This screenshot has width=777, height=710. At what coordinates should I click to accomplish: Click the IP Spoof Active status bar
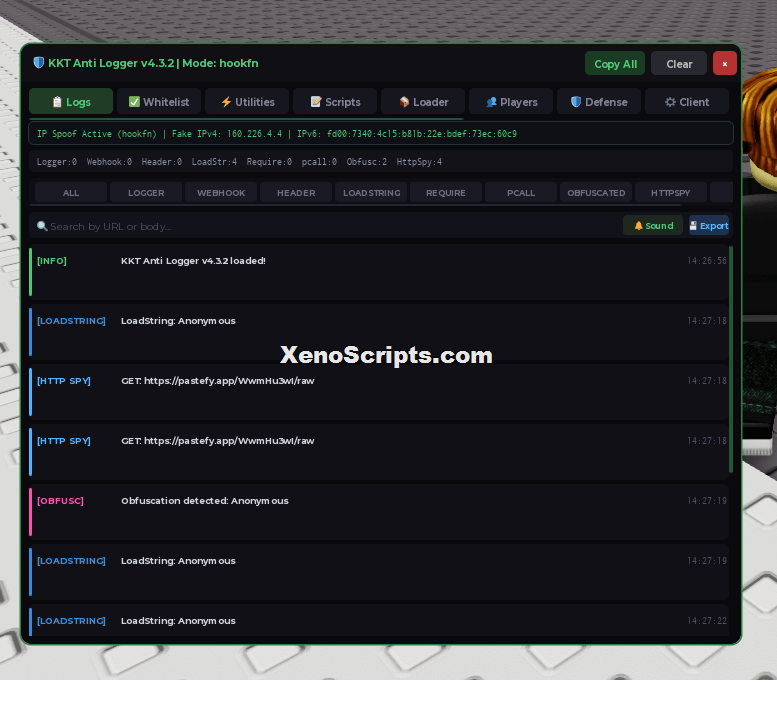point(381,133)
